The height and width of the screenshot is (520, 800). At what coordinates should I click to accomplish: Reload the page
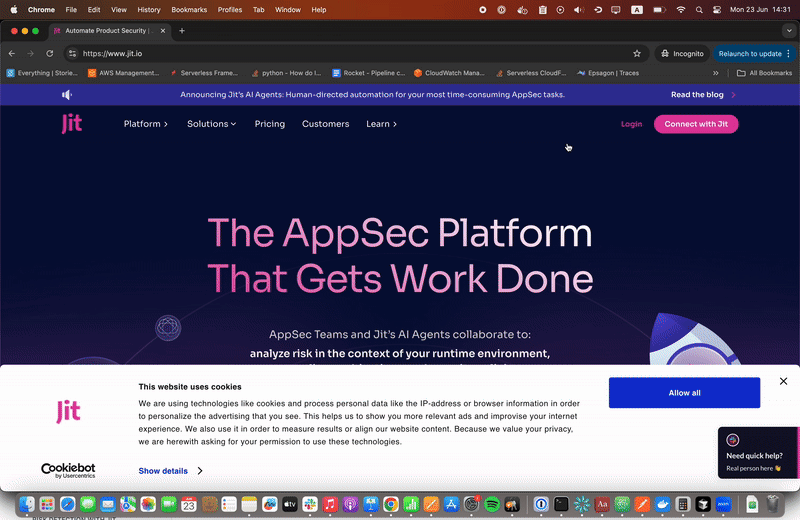(x=49, y=54)
